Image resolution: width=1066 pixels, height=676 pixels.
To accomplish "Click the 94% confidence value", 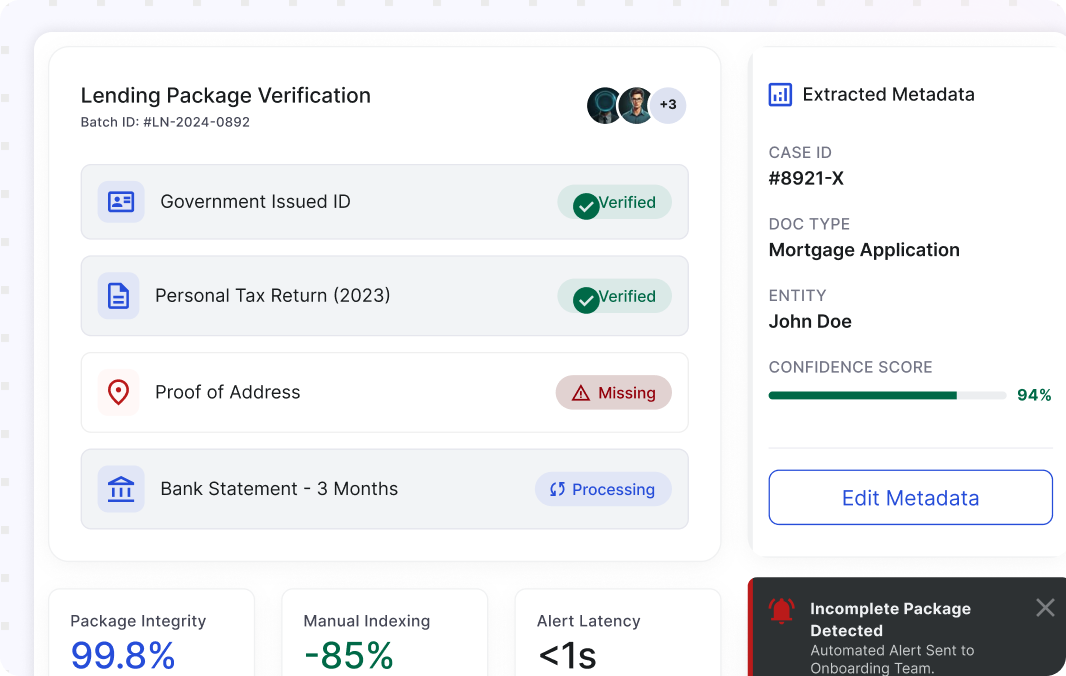I will click(1034, 395).
